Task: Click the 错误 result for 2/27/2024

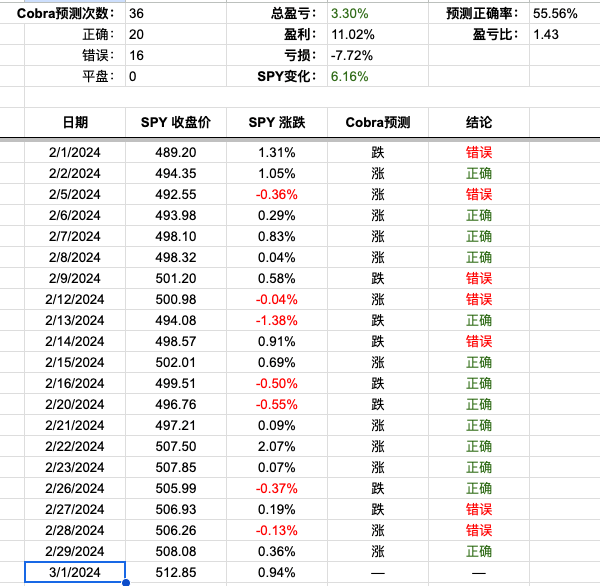Action: pyautogui.click(x=479, y=509)
